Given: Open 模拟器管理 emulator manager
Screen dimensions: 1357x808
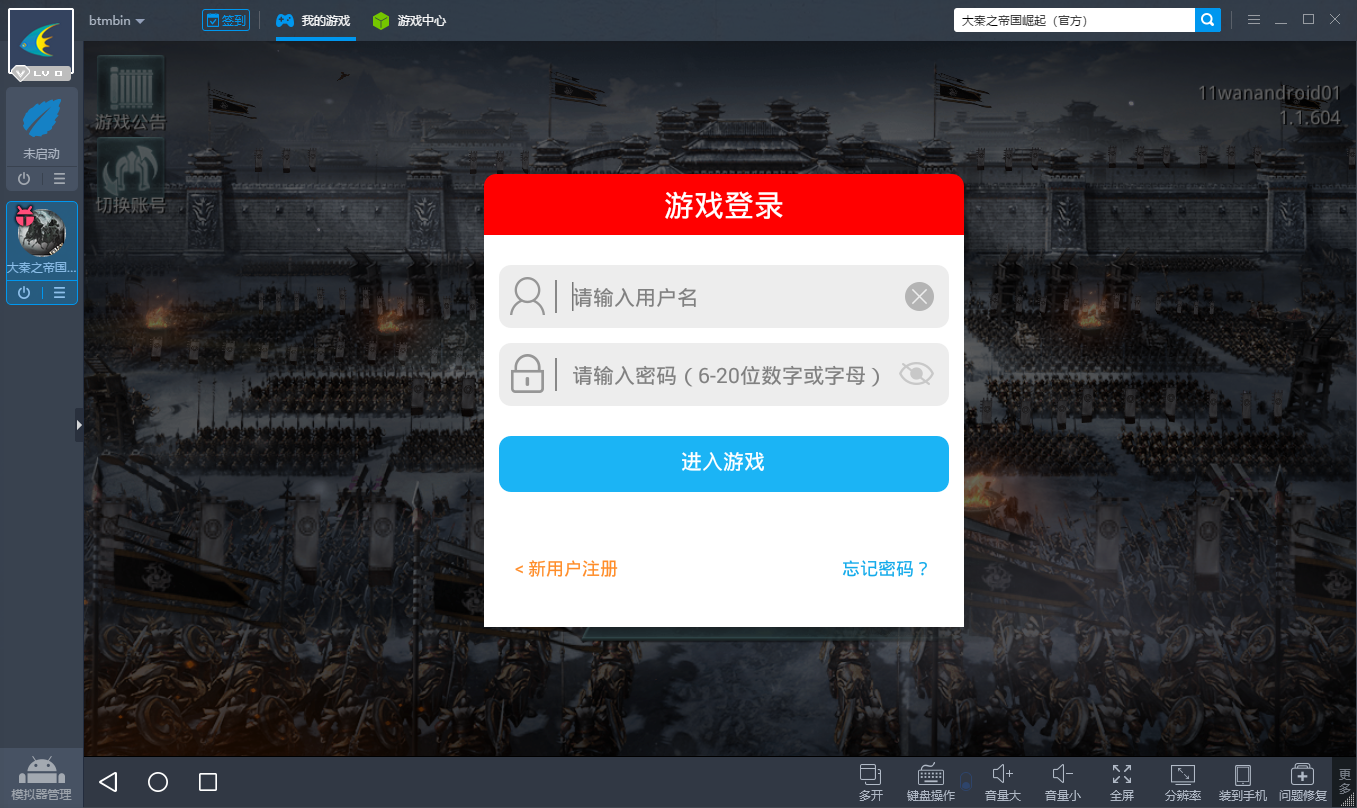Looking at the screenshot, I should pos(41,779).
